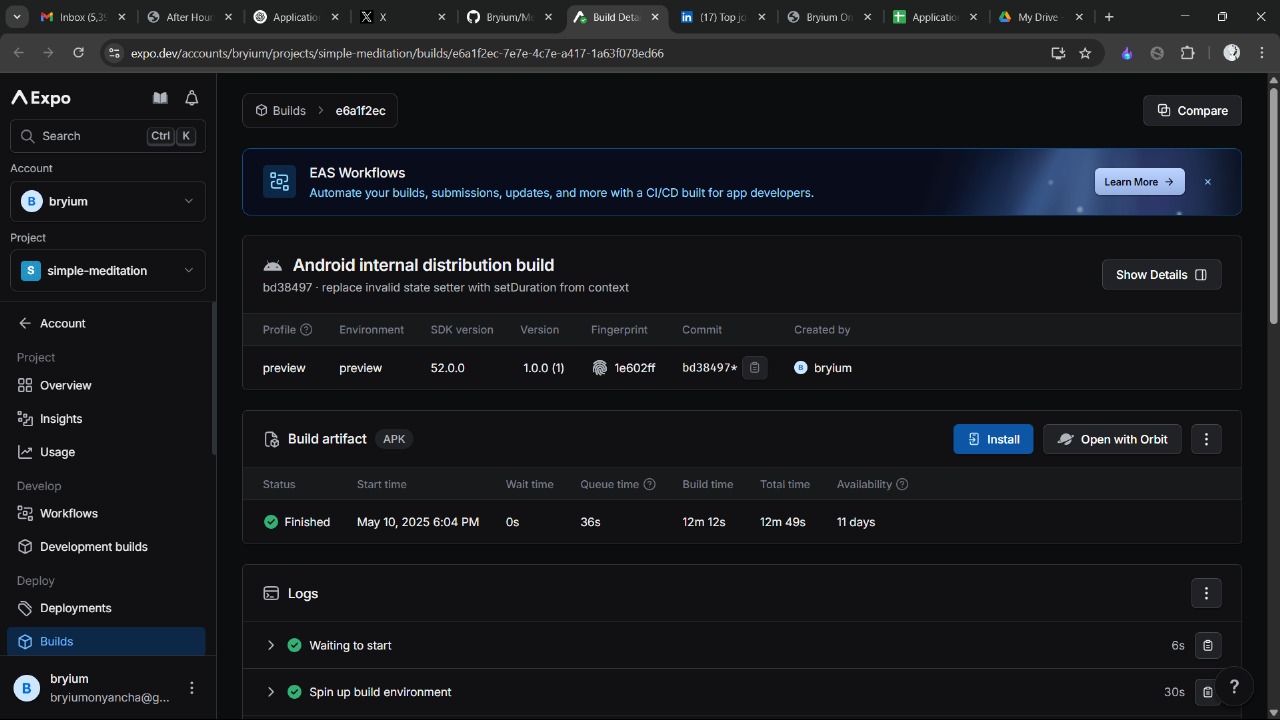The height and width of the screenshot is (720, 1280).
Task: Close the Inbox Gmail tab
Action: [x=122, y=17]
